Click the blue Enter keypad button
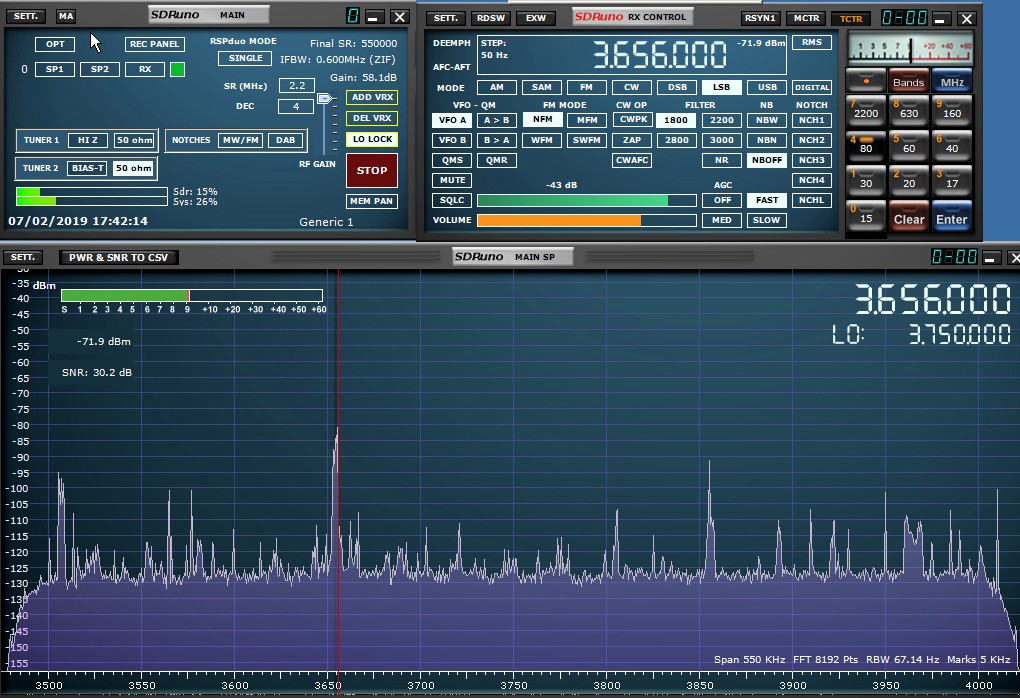The height and width of the screenshot is (698, 1020). pos(952,216)
